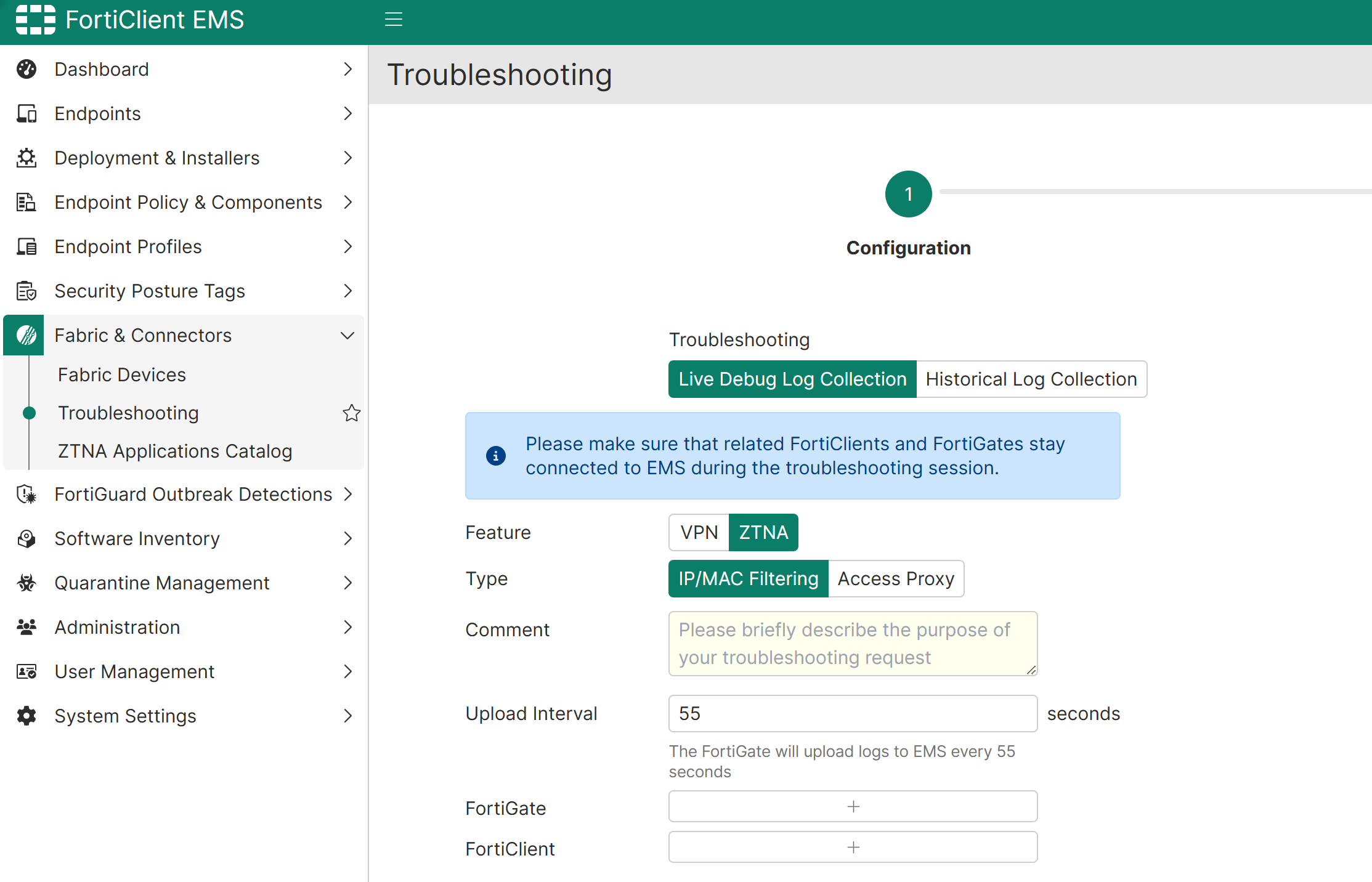The height and width of the screenshot is (882, 1372).
Task: Grab the Comment box resize handle
Action: pyautogui.click(x=1032, y=670)
